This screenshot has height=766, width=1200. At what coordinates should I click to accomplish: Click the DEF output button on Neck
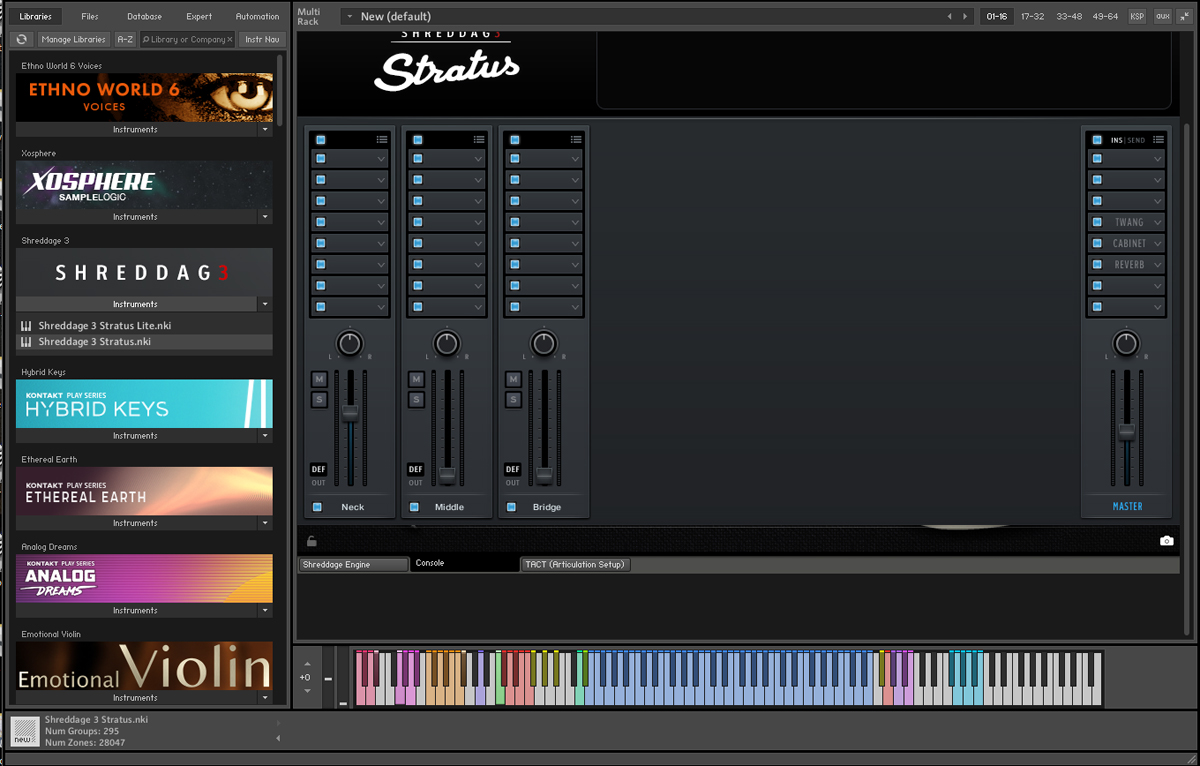coord(319,469)
